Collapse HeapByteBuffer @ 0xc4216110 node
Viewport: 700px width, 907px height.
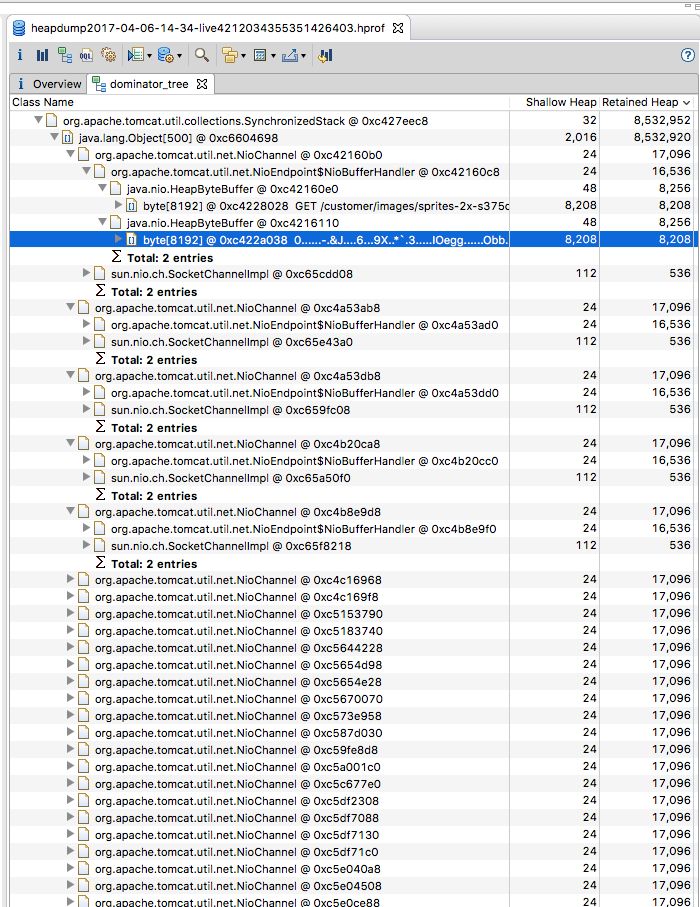[102, 222]
